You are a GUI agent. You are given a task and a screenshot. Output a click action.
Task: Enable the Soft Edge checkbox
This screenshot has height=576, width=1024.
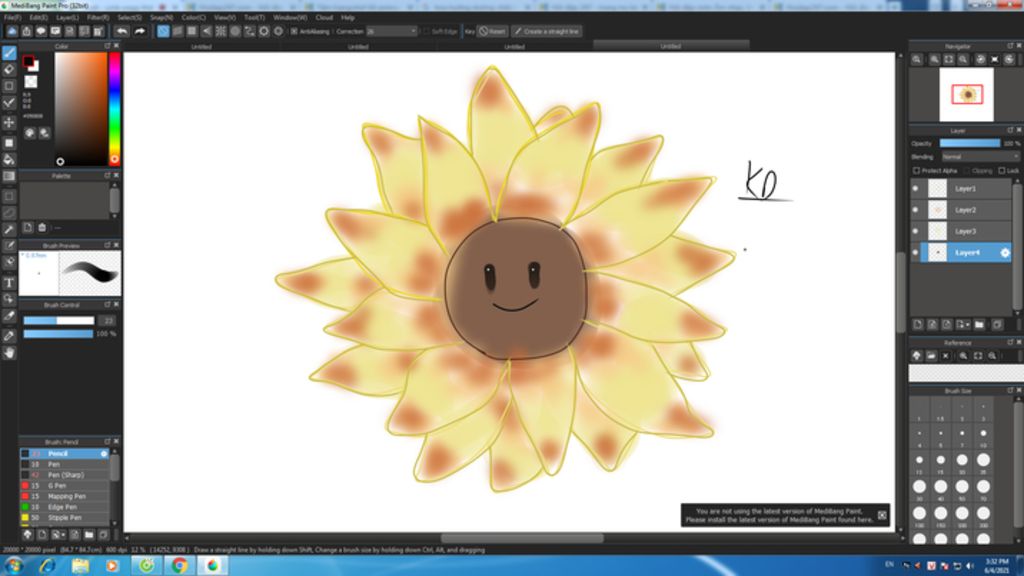(426, 31)
